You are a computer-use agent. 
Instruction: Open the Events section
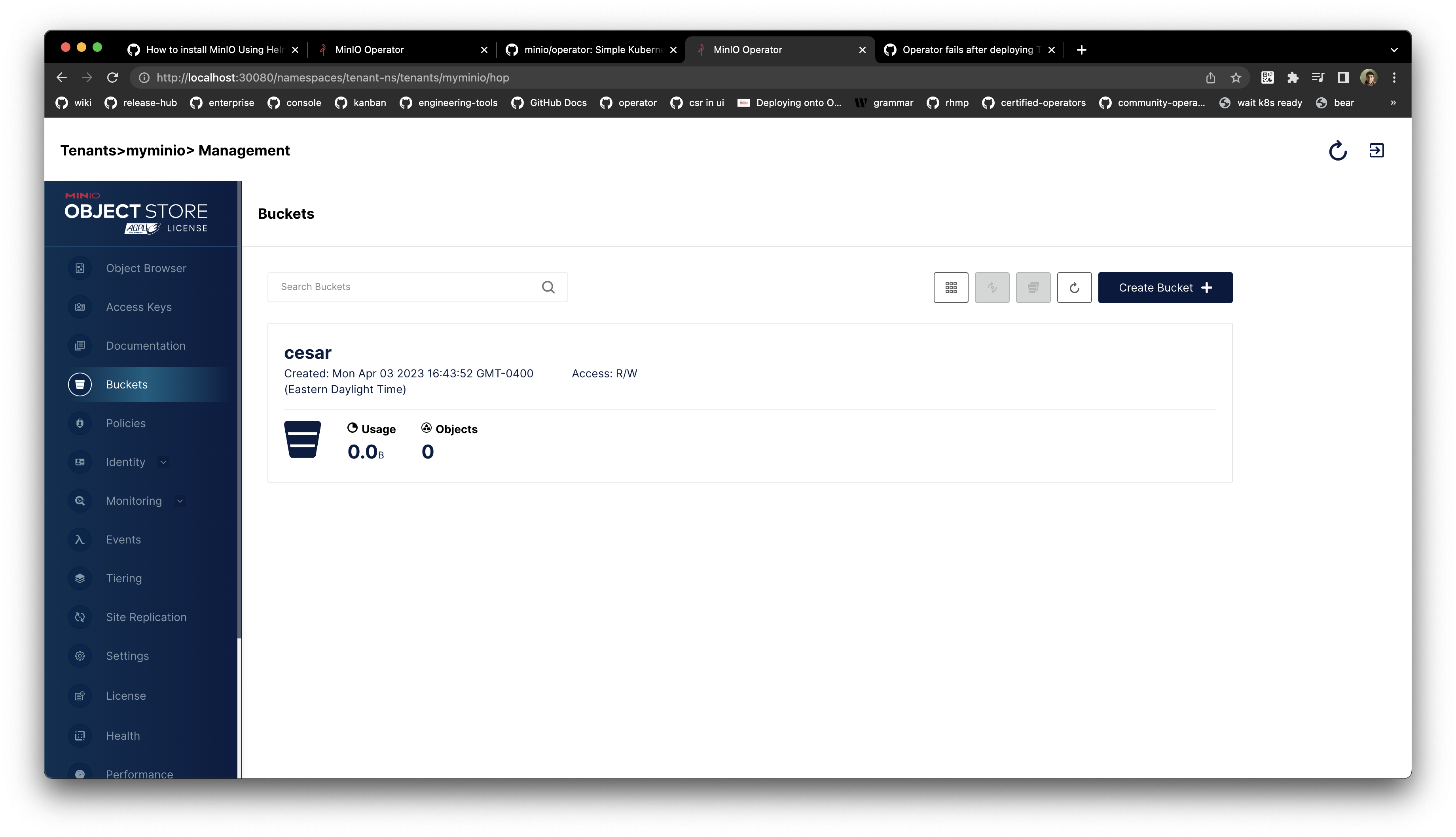[123, 539]
